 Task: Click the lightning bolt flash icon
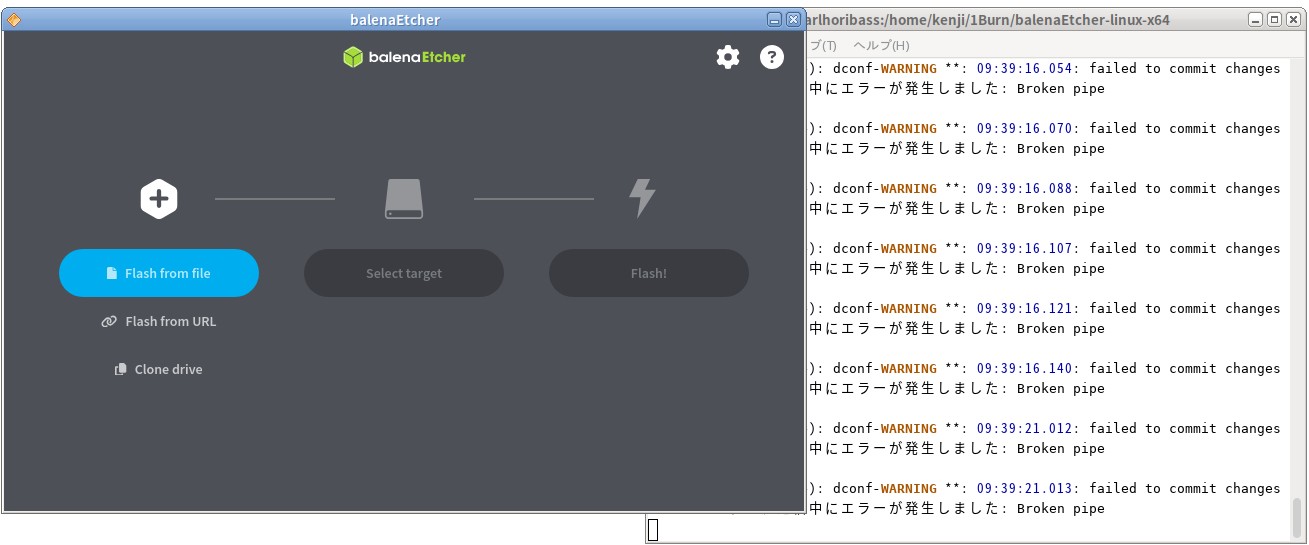click(x=642, y=198)
